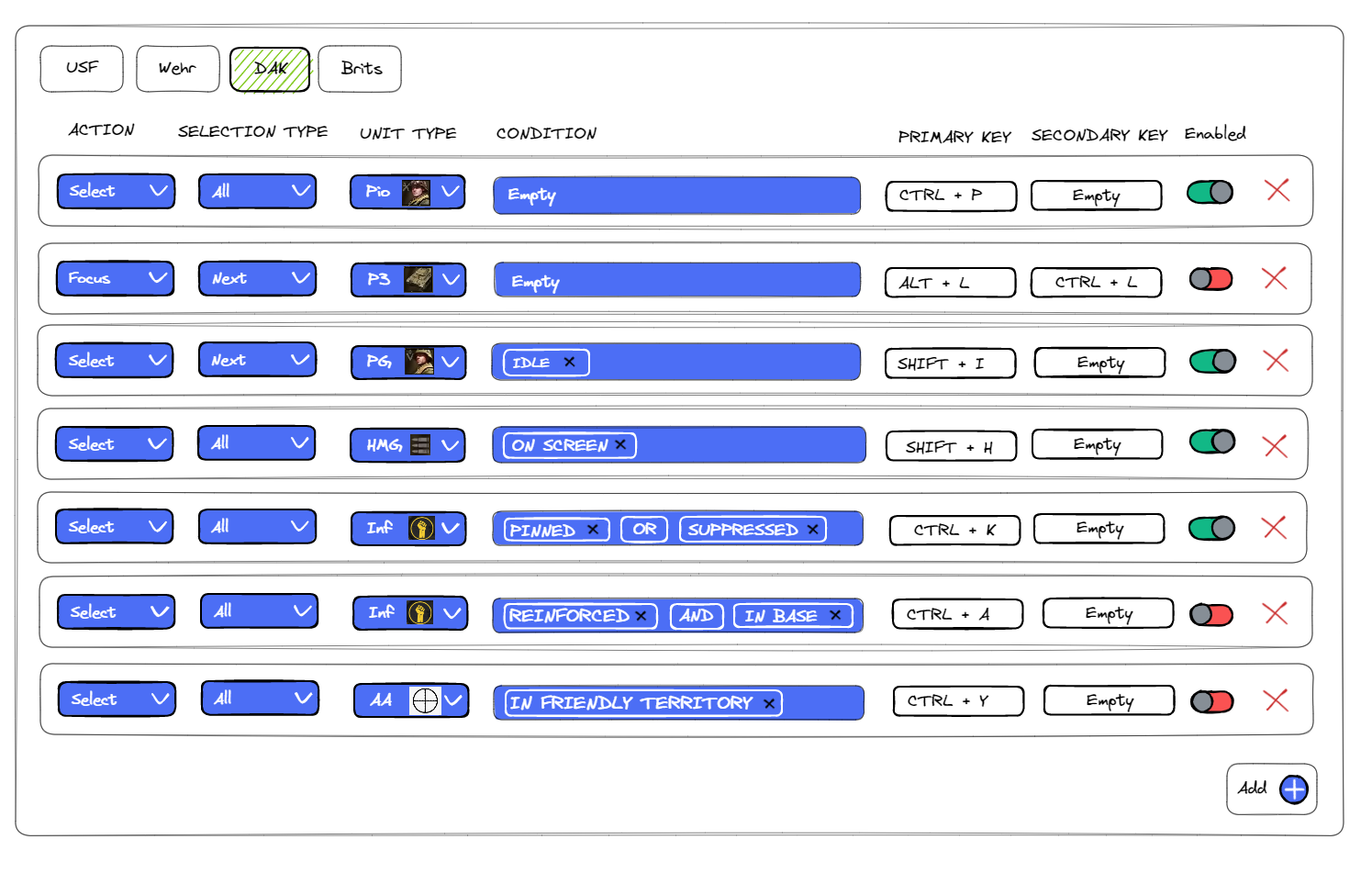1372x873 pixels.
Task: Delete the CTRL + A hotkey row
Action: tap(1275, 612)
